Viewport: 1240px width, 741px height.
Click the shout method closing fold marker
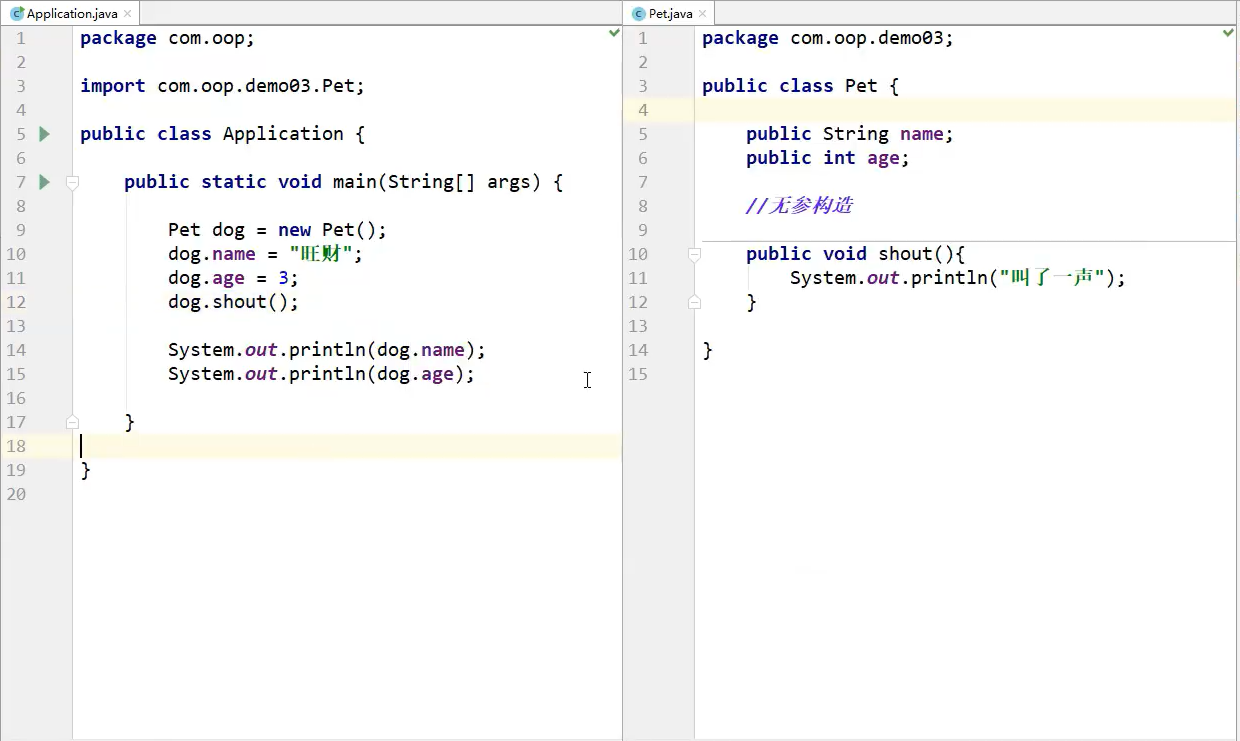click(x=694, y=302)
